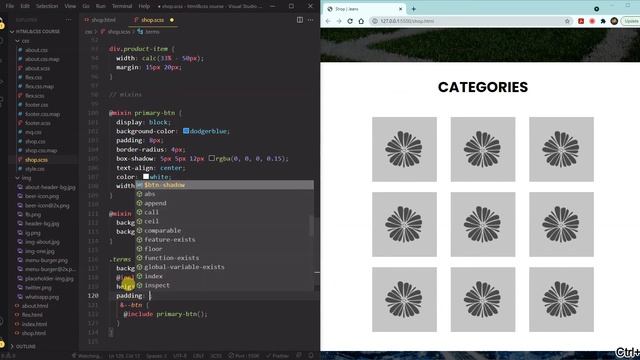
Task: Click Prettier status bar item
Action: click(278, 356)
